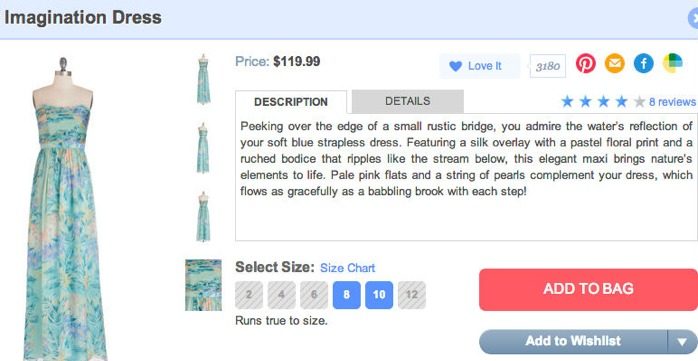The width and height of the screenshot is (698, 361).
Task: Share the dress on Facebook
Action: click(643, 64)
